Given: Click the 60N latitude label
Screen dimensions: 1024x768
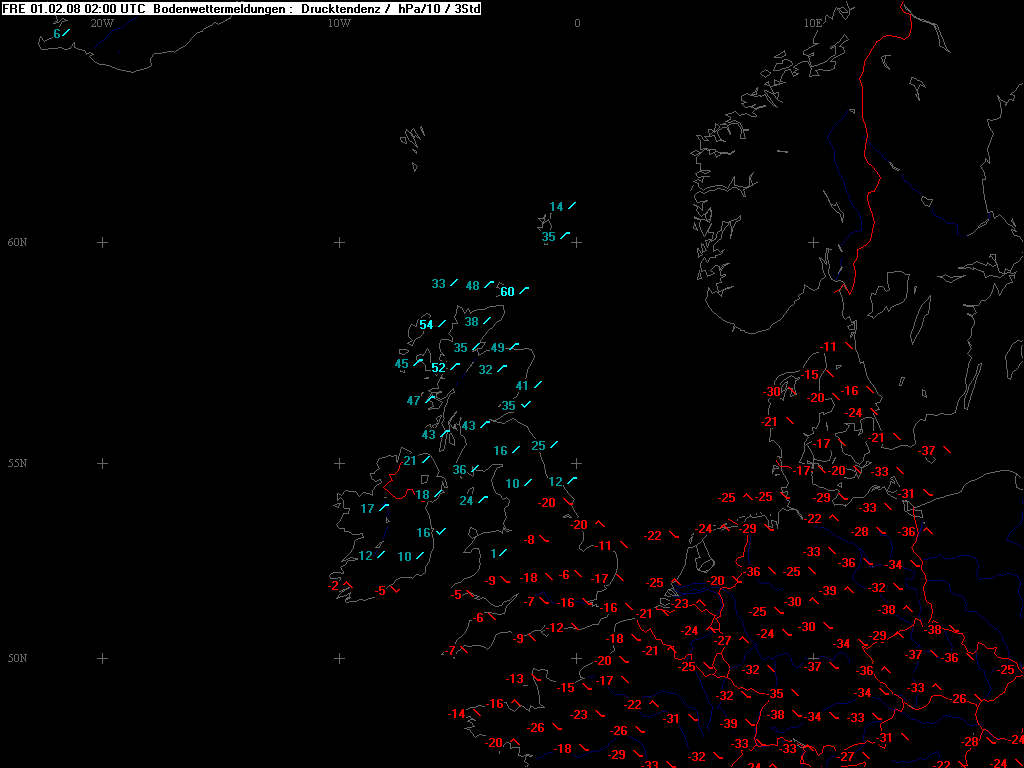Looking at the screenshot, I should click(17, 243).
